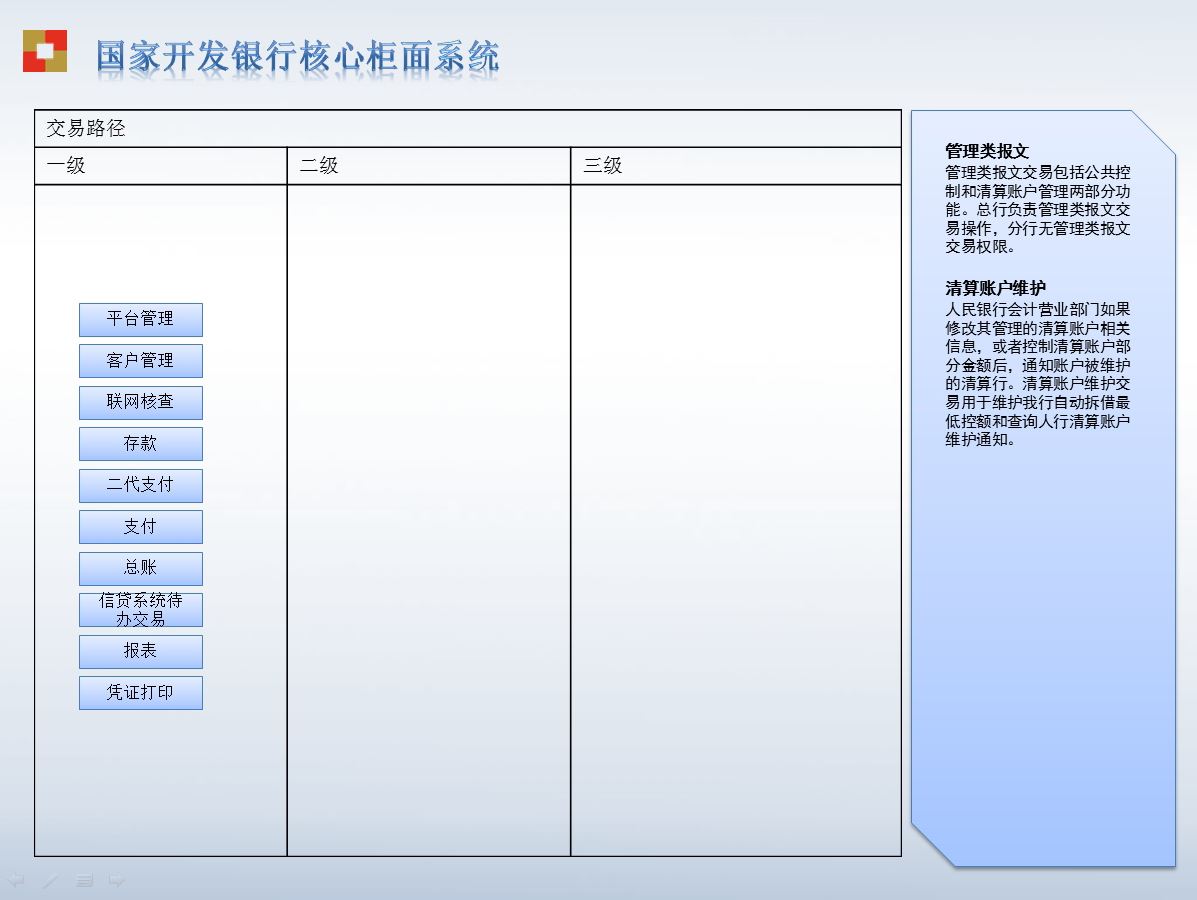Click the 清算账户维护 heading
The image size is (1197, 900).
(995, 288)
